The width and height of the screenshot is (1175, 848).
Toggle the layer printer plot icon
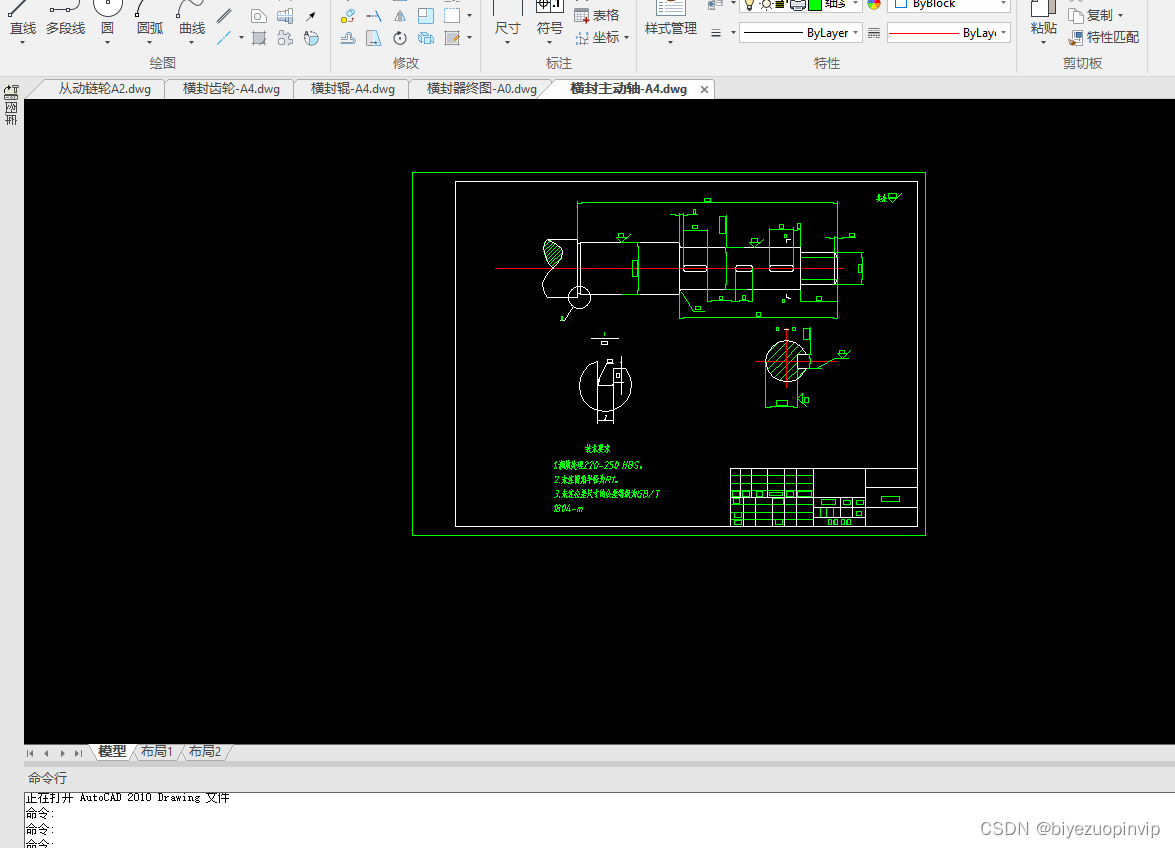tap(798, 4)
